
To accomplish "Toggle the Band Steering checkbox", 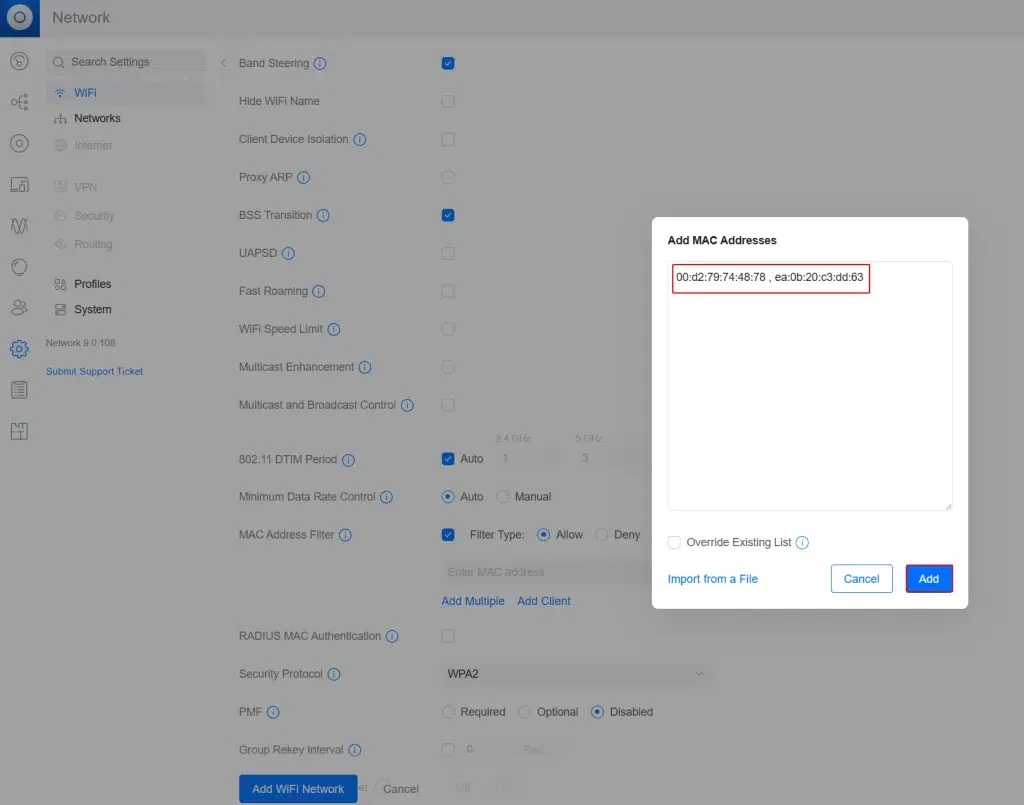I will point(448,63).
